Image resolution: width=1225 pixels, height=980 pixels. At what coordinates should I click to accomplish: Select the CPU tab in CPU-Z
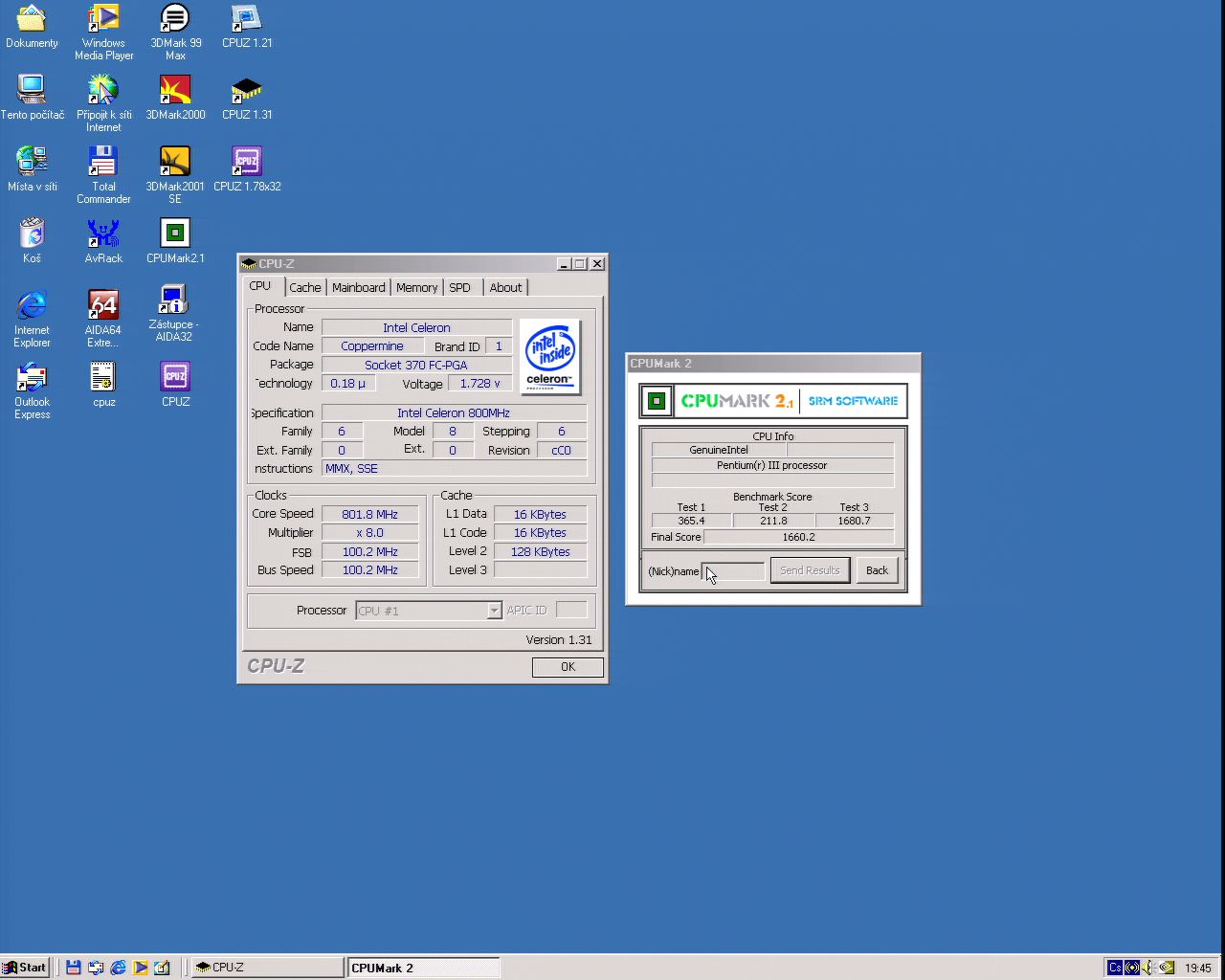pyautogui.click(x=260, y=286)
